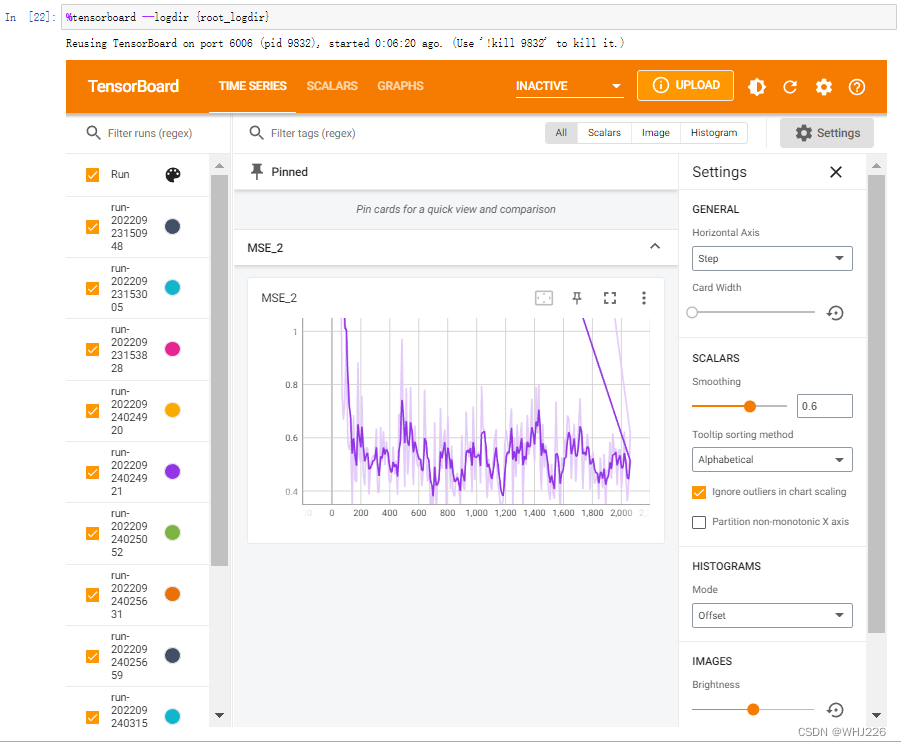Click the reload data refresh icon

coord(790,87)
